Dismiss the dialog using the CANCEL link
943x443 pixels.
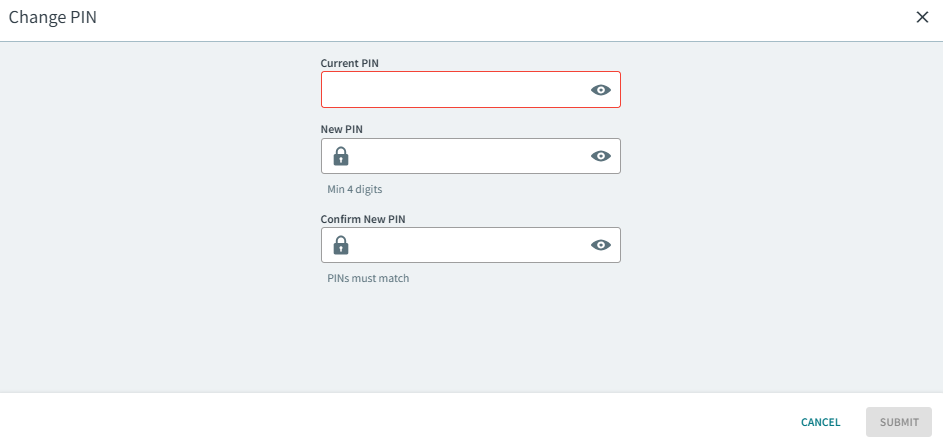820,422
